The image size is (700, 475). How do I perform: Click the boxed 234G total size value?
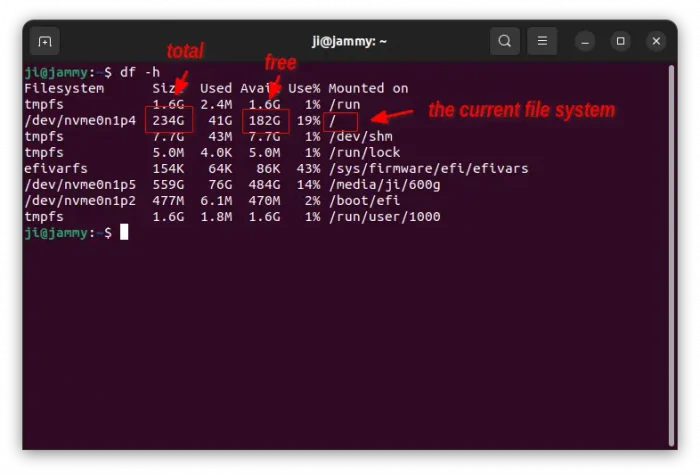(168, 120)
